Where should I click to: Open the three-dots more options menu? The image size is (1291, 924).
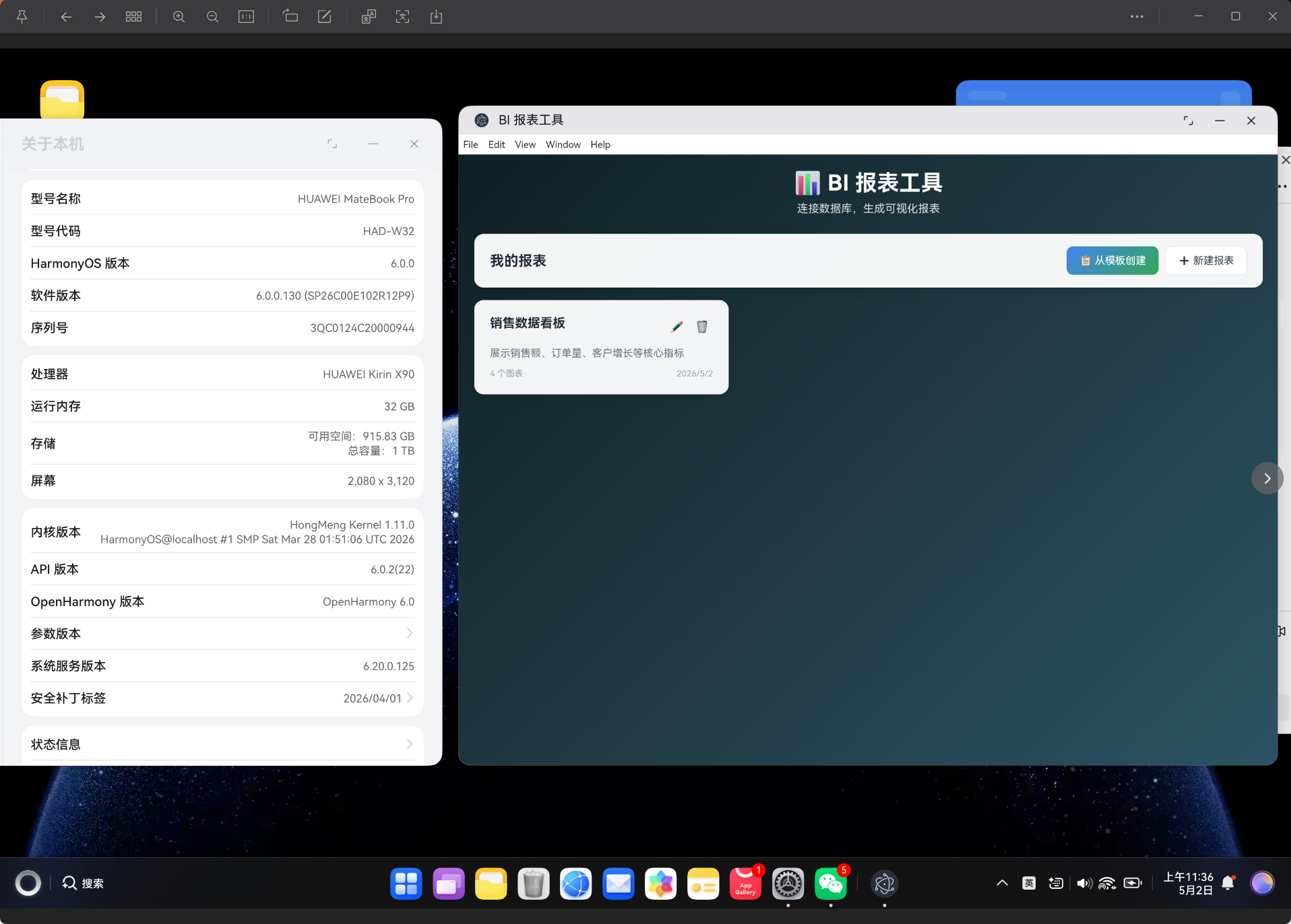[x=1137, y=17]
